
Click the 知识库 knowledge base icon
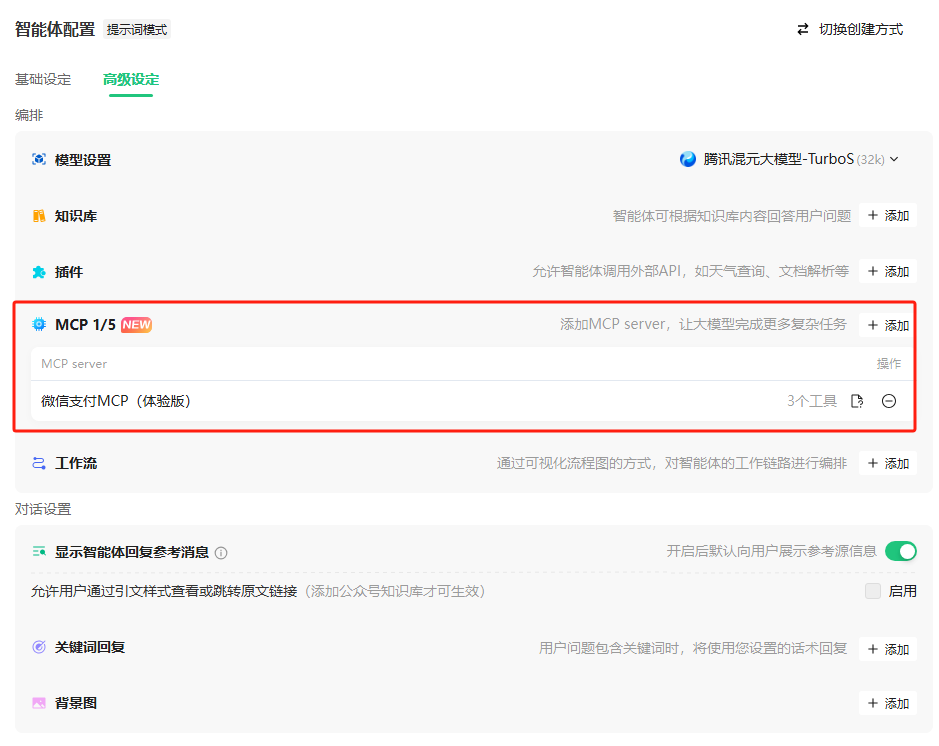(38, 214)
